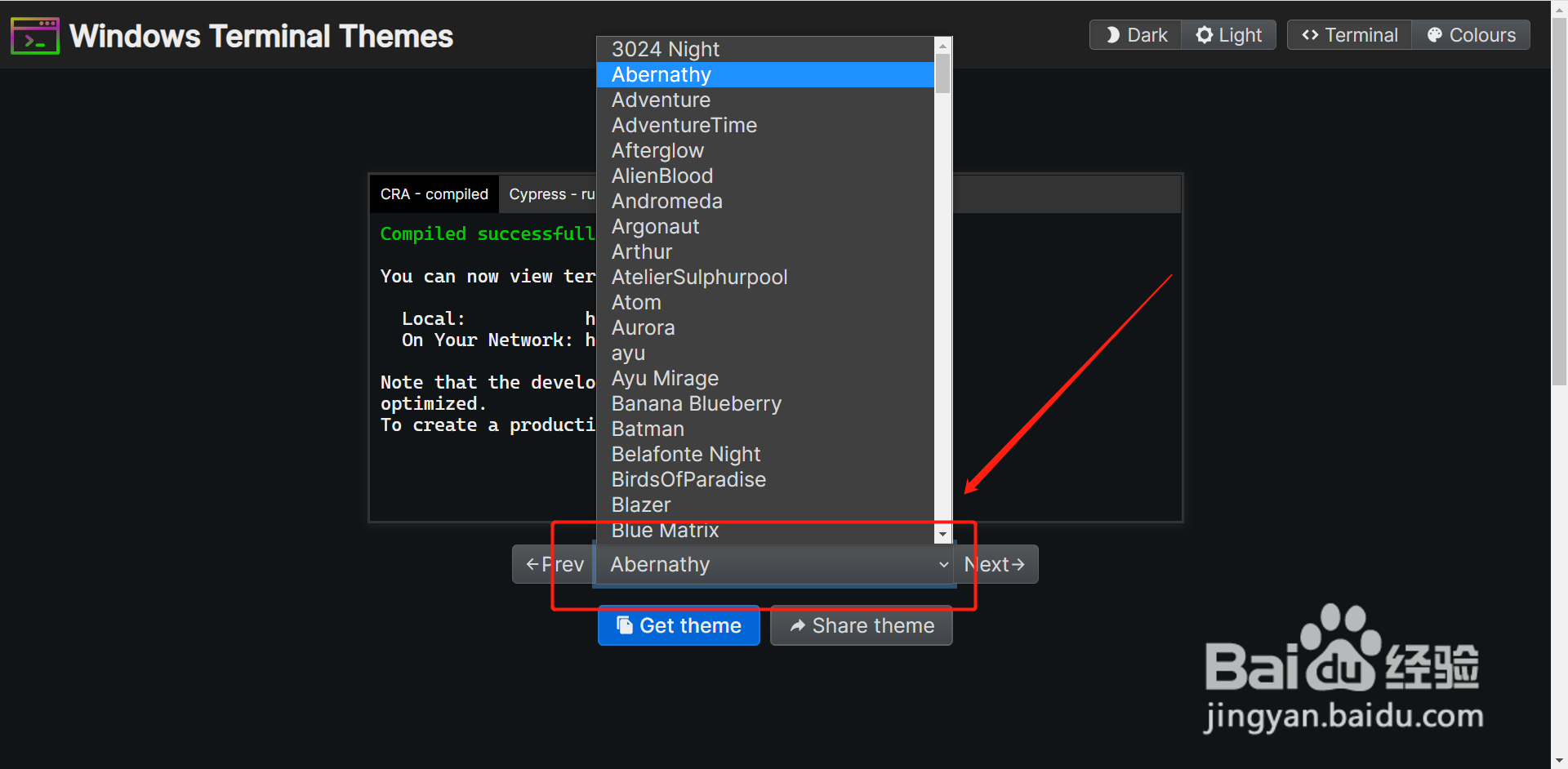Screen dimensions: 1568x769
Task: Click the right arrow icon in Next button
Action: click(x=1020, y=564)
